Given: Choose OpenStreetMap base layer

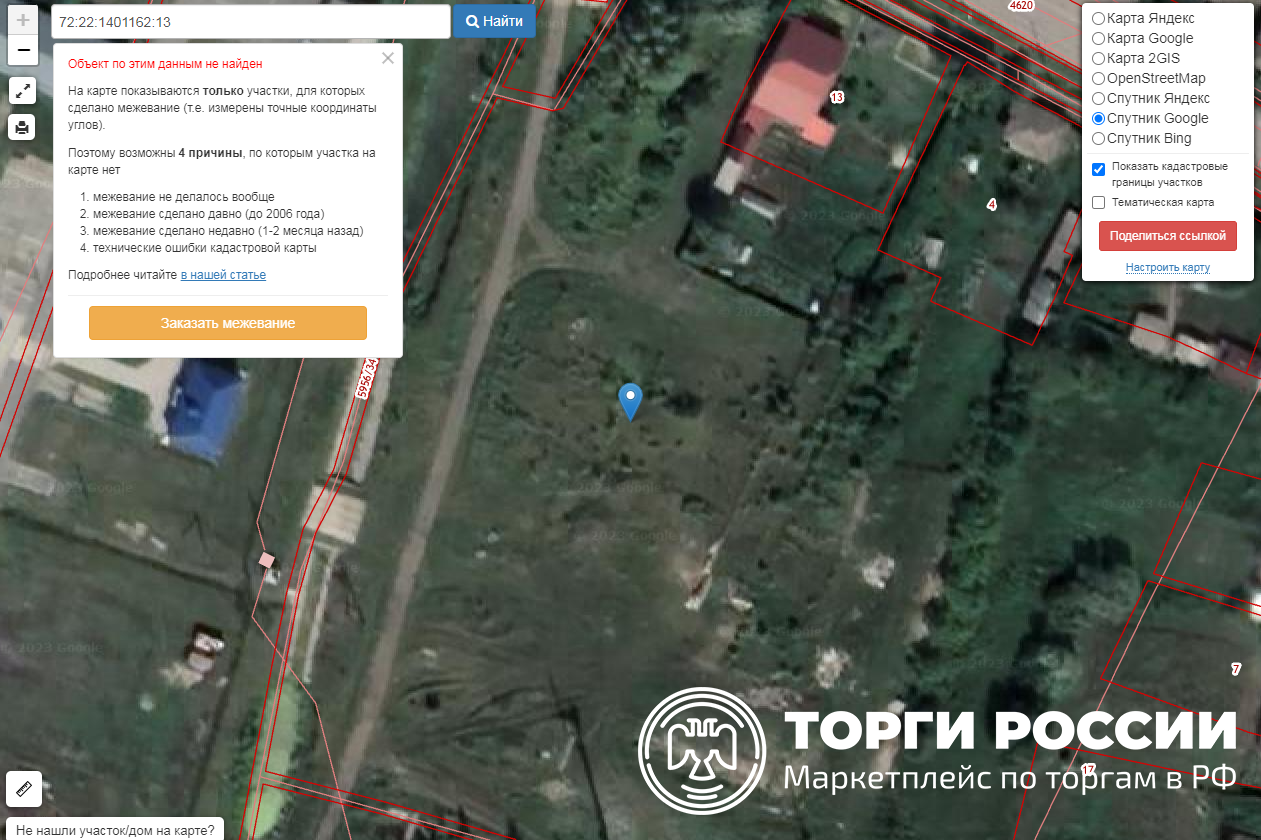Looking at the screenshot, I should tap(1098, 78).
